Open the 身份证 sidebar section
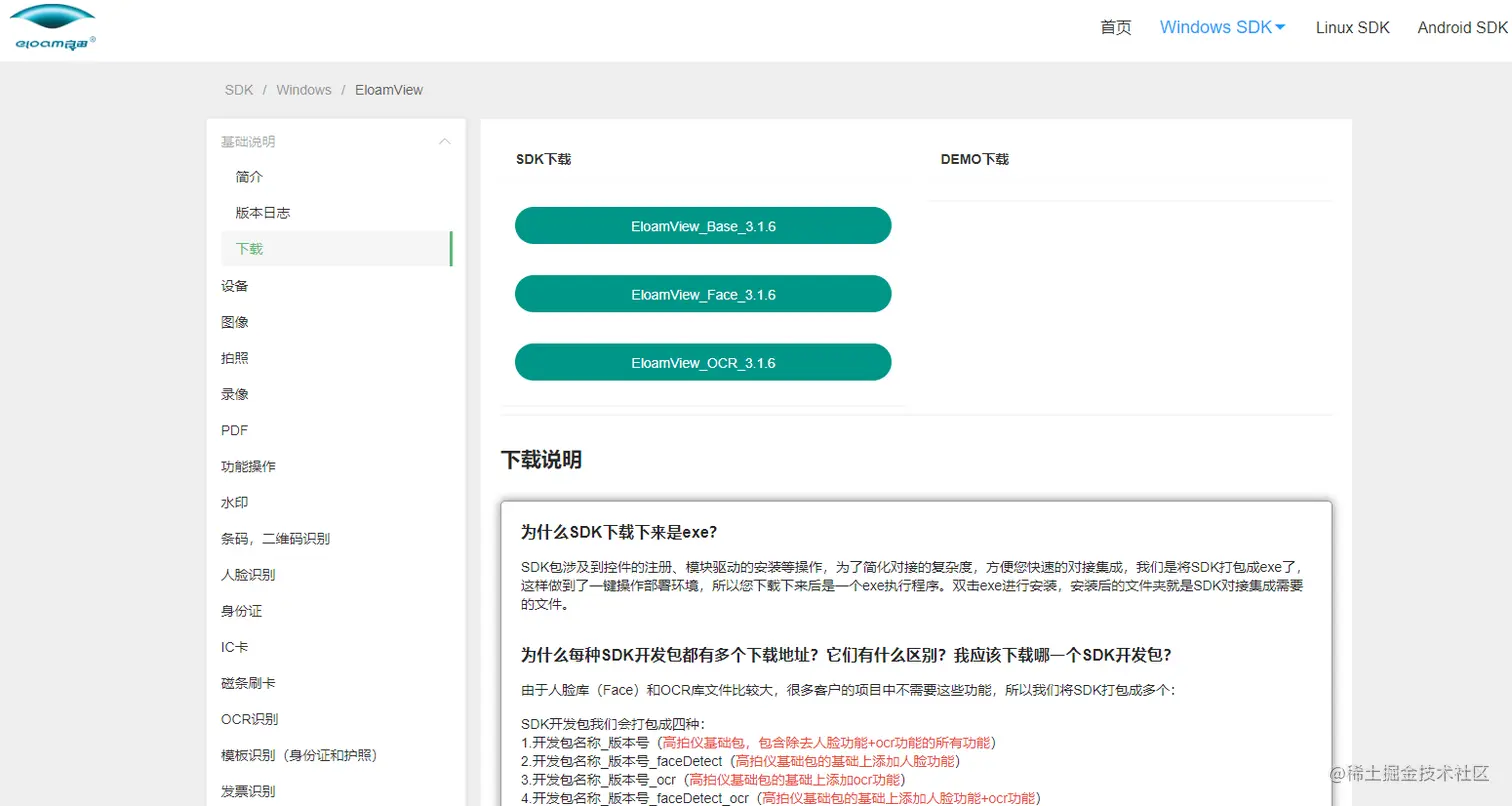The height and width of the screenshot is (806, 1512). click(241, 611)
